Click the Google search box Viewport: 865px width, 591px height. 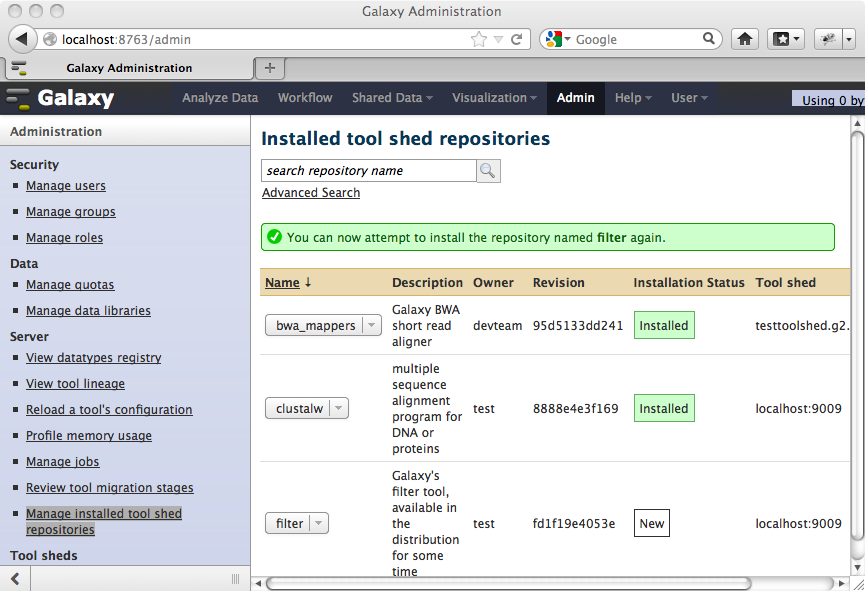click(x=637, y=39)
